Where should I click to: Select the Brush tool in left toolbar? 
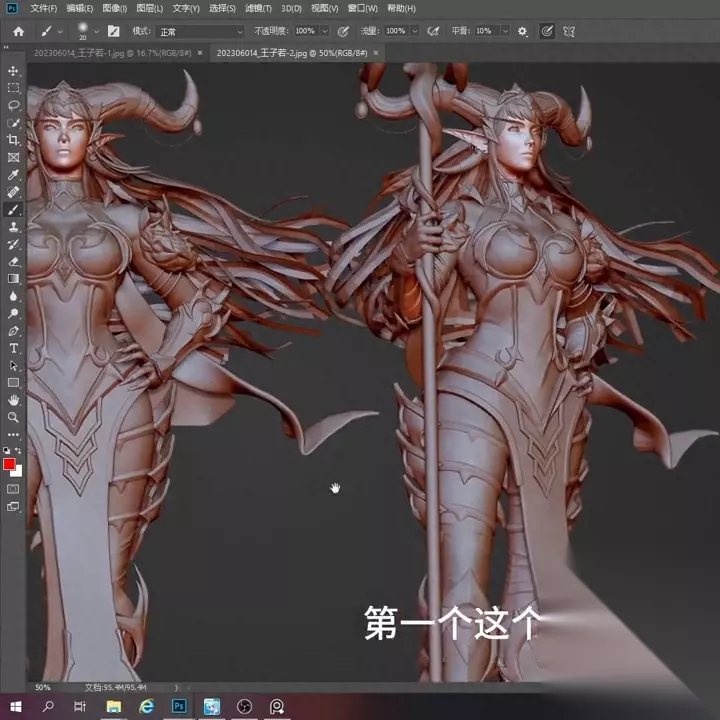(x=13, y=209)
